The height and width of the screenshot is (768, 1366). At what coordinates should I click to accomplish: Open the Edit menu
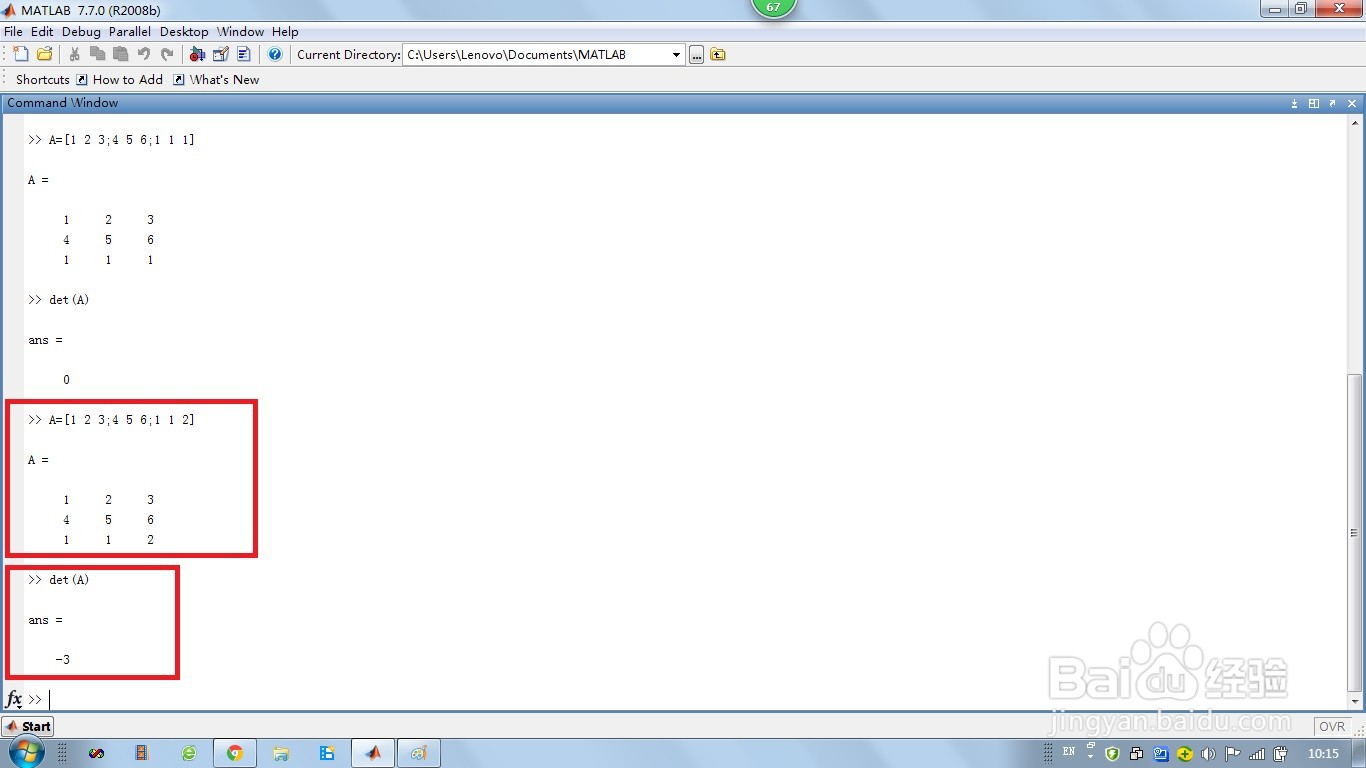click(42, 31)
